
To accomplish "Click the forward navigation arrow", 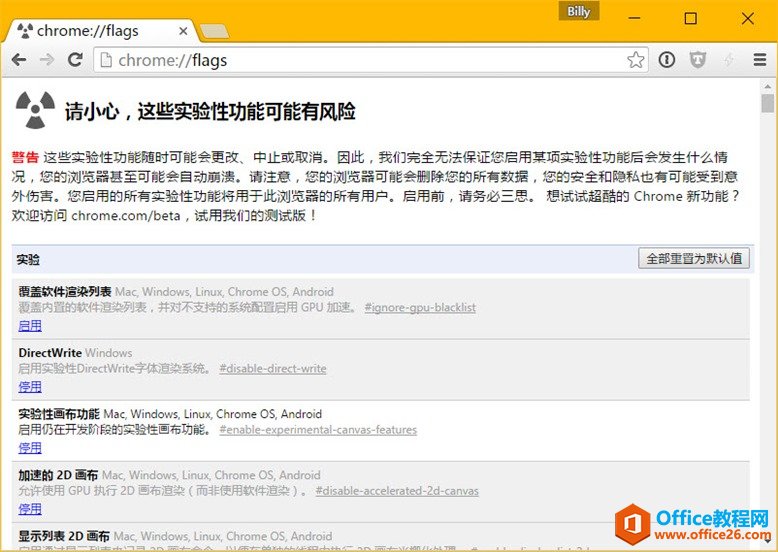I will [x=47, y=60].
